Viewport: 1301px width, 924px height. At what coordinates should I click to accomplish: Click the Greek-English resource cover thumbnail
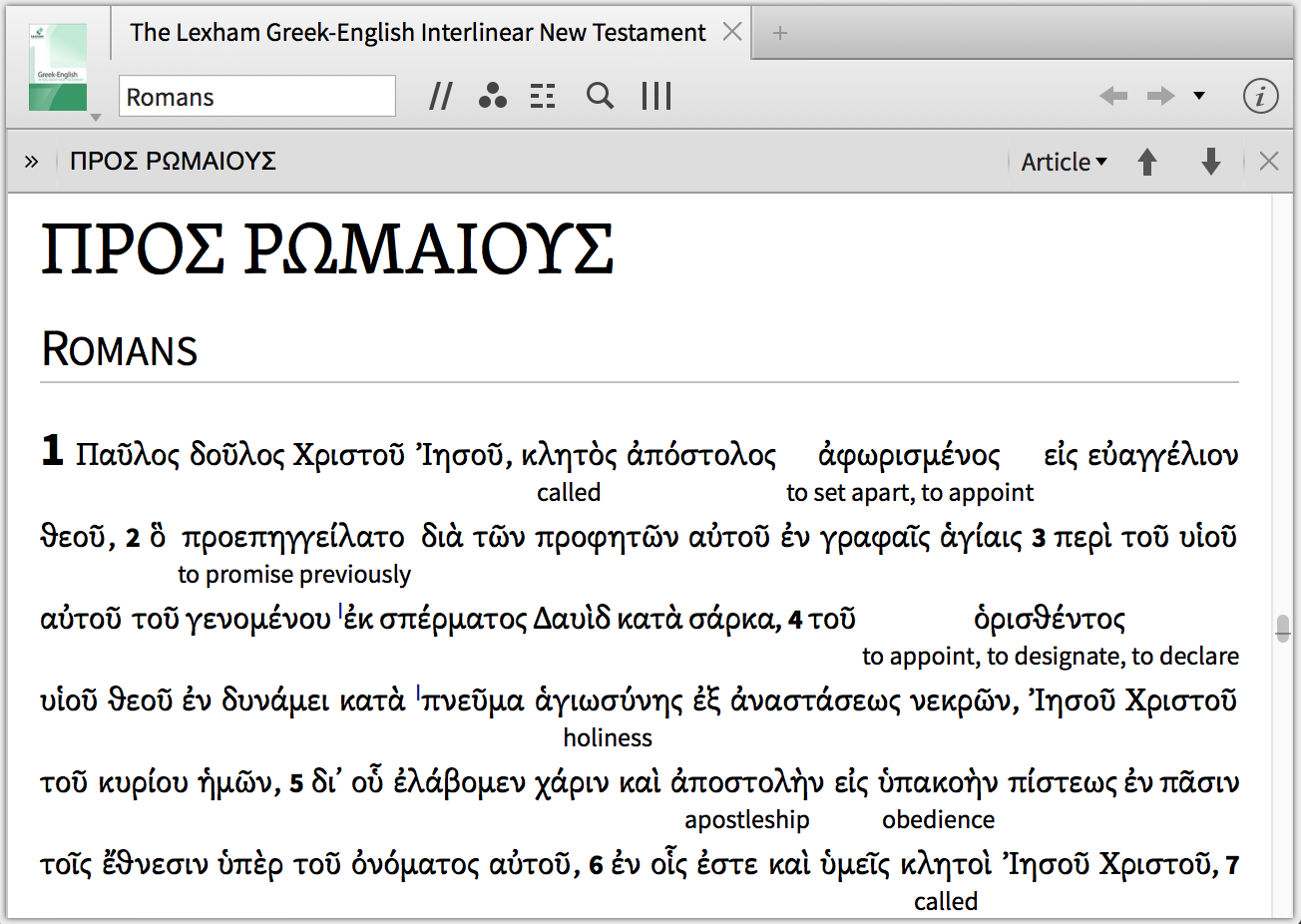coord(55,60)
